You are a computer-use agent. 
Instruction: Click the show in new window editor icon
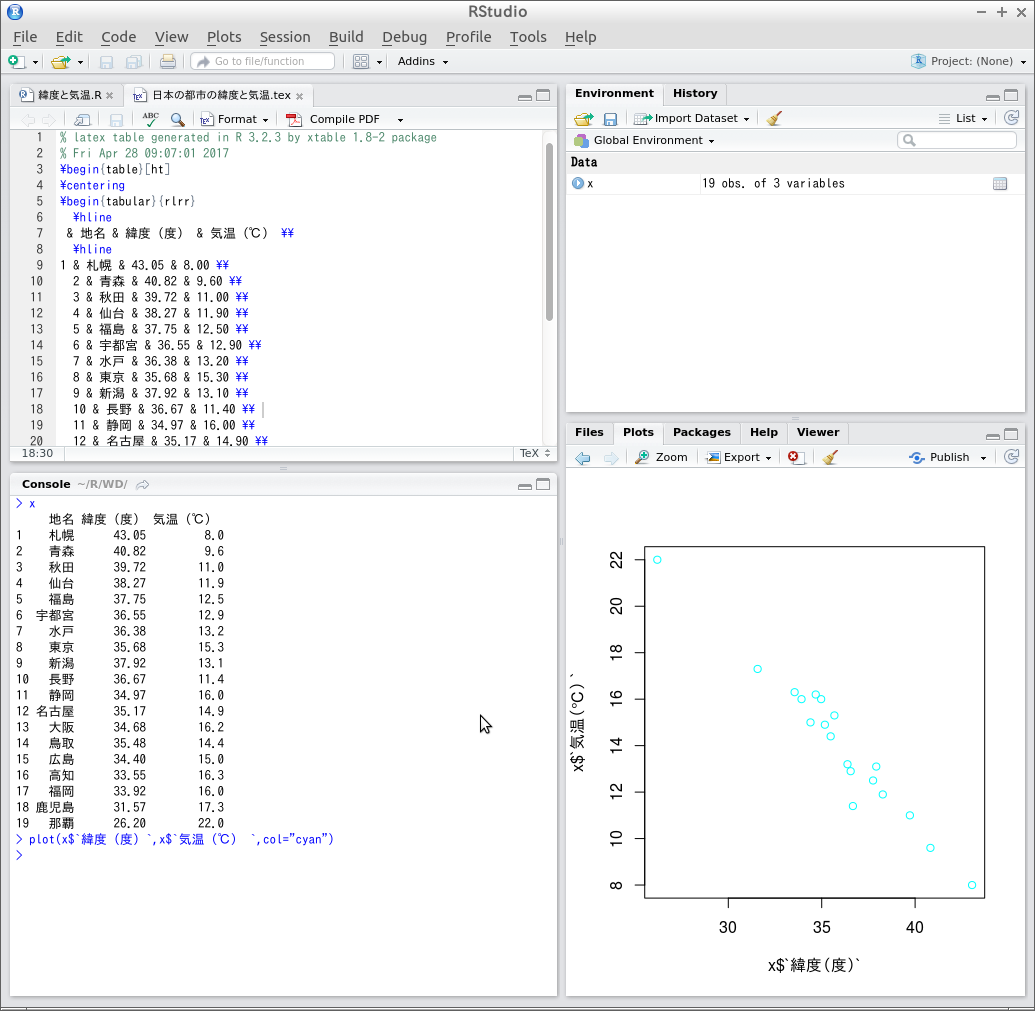(82, 119)
